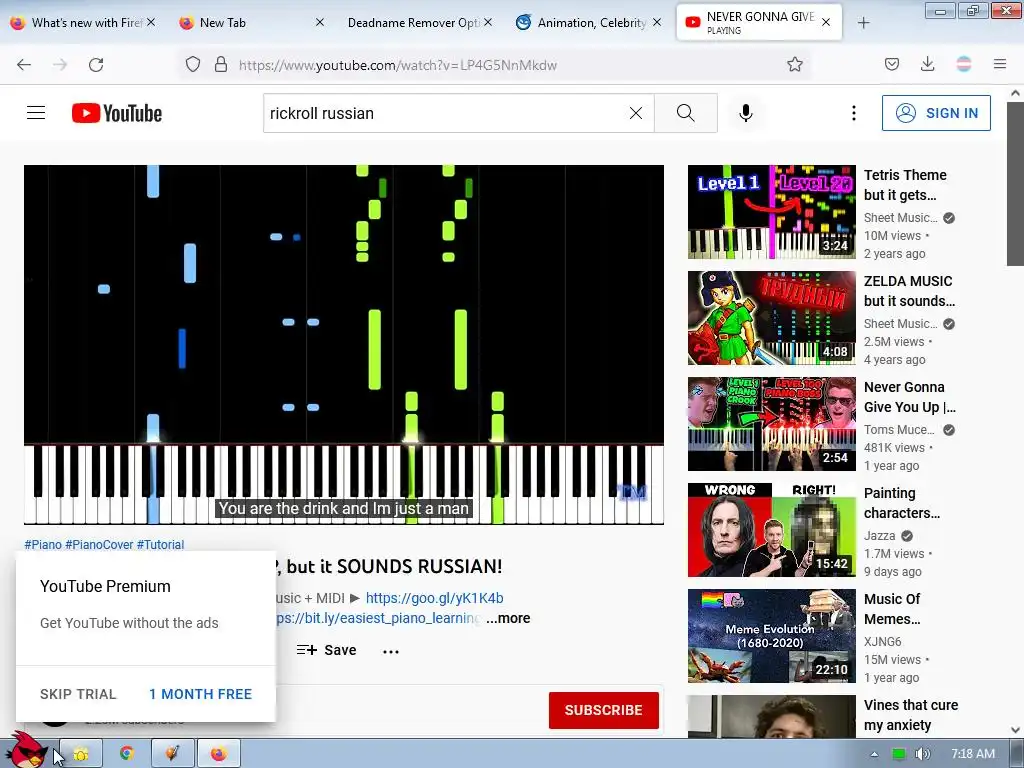This screenshot has height=768, width=1024.
Task: Switch to Firefox taskbar button
Action: point(219,754)
